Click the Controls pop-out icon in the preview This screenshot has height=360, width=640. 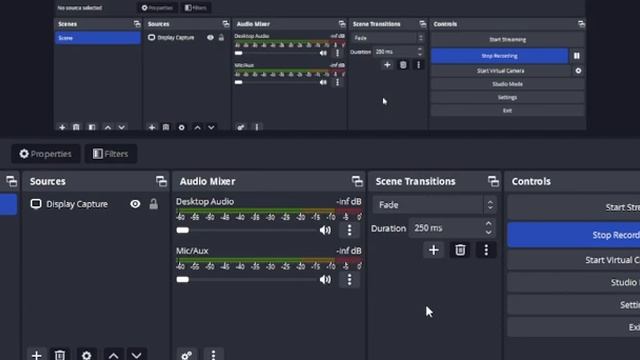581,24
